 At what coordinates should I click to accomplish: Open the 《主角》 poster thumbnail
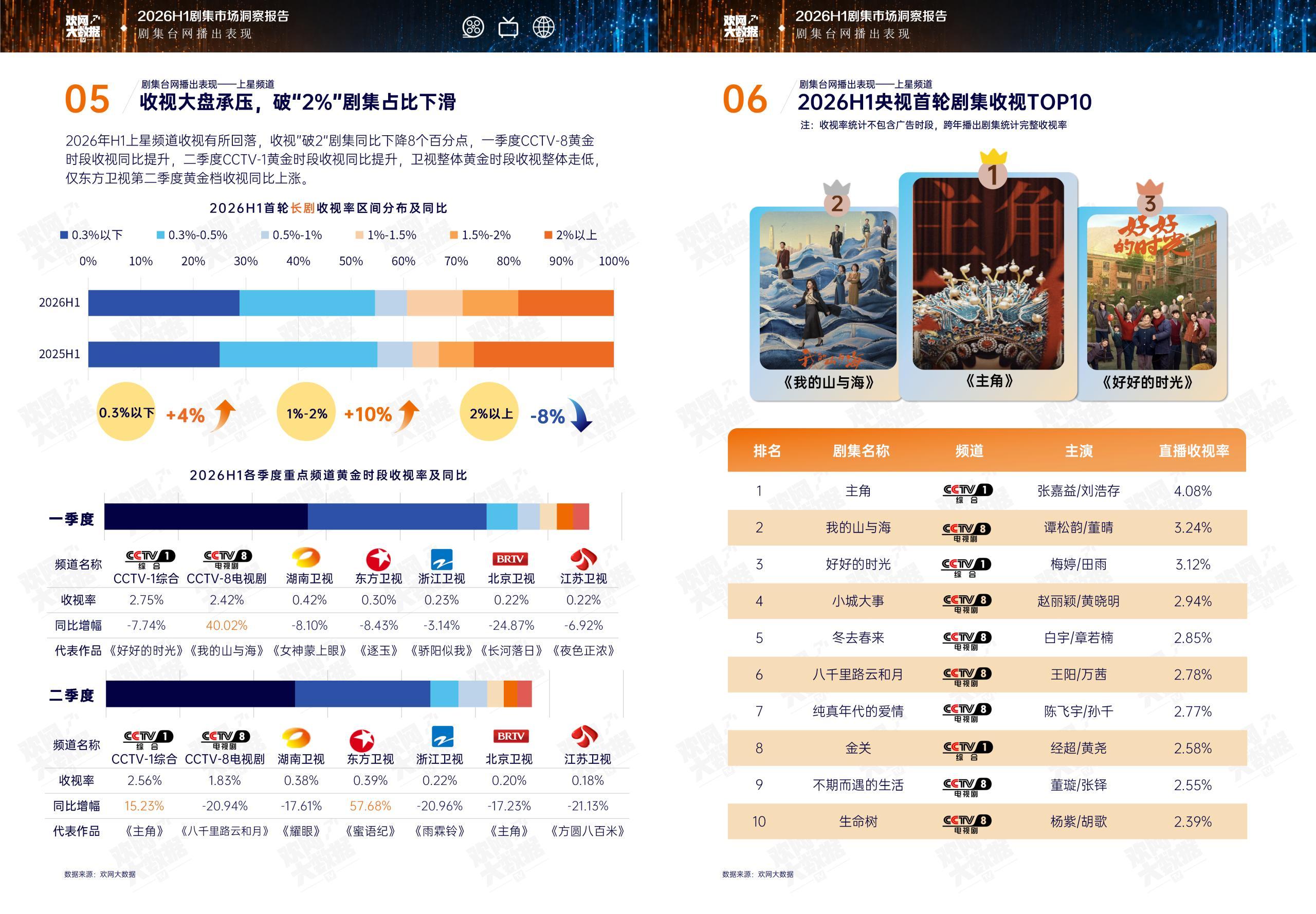(989, 274)
